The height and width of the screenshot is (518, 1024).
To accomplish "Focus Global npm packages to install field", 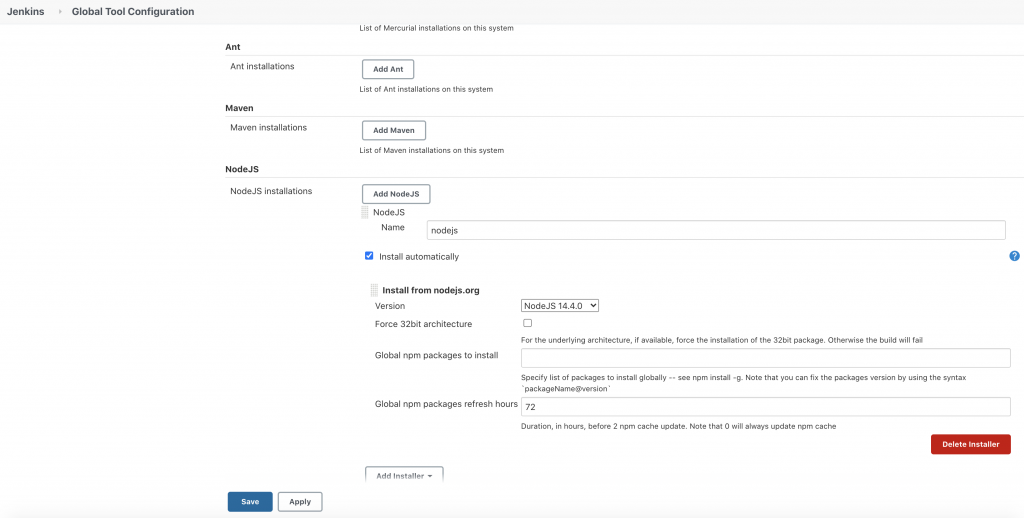I will pyautogui.click(x=765, y=358).
